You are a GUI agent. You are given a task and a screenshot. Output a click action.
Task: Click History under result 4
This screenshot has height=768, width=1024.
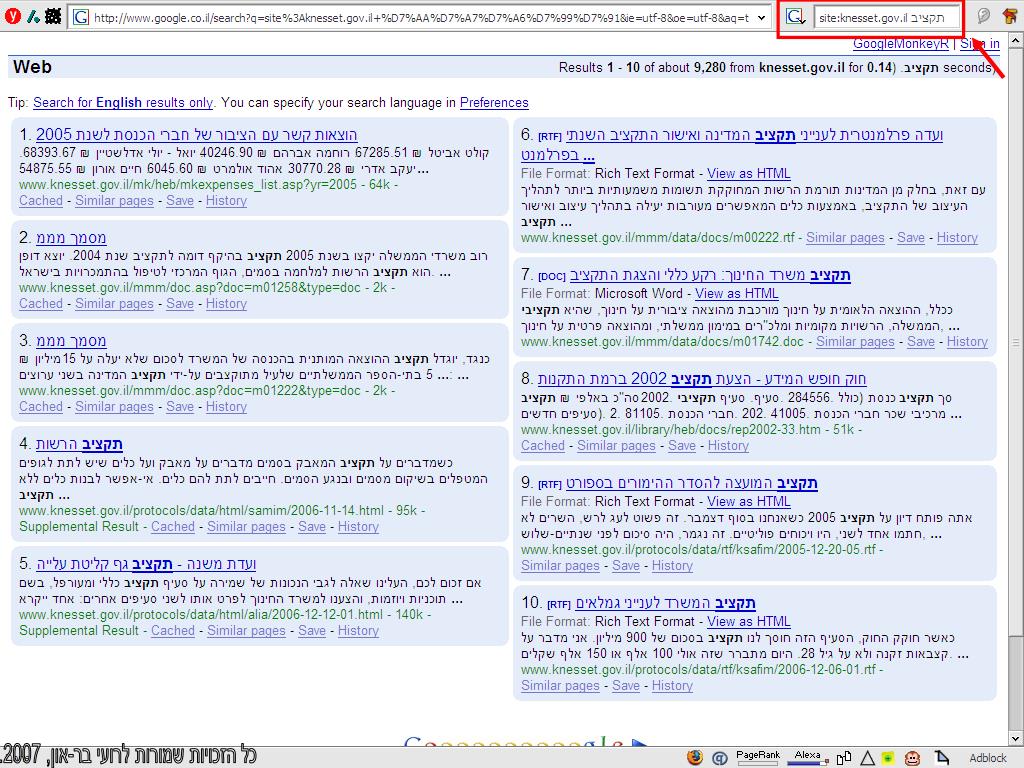click(358, 526)
